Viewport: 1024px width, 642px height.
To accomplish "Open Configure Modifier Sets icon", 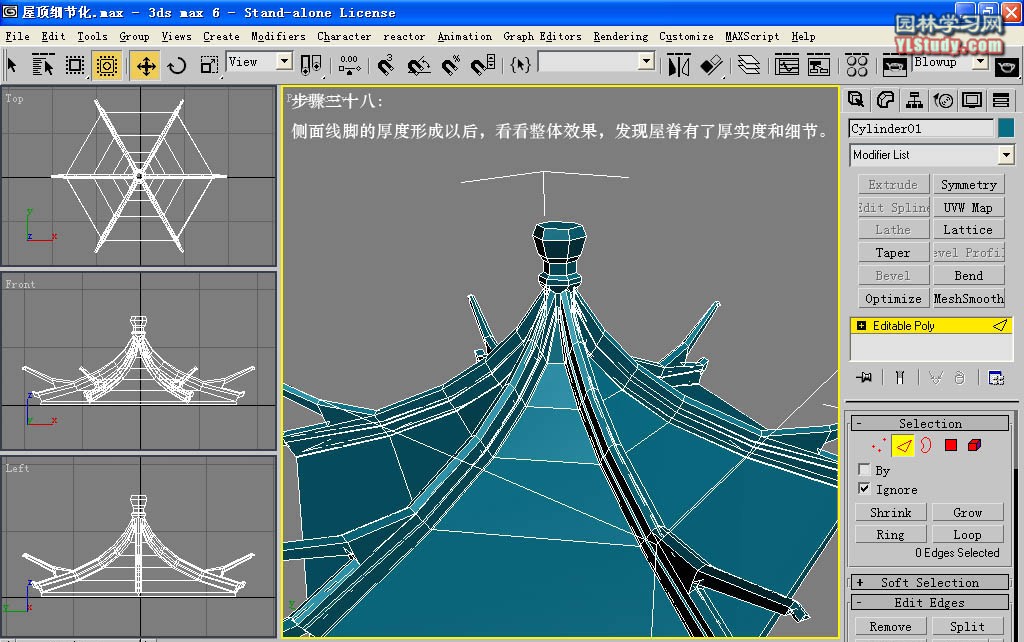I will tap(996, 377).
